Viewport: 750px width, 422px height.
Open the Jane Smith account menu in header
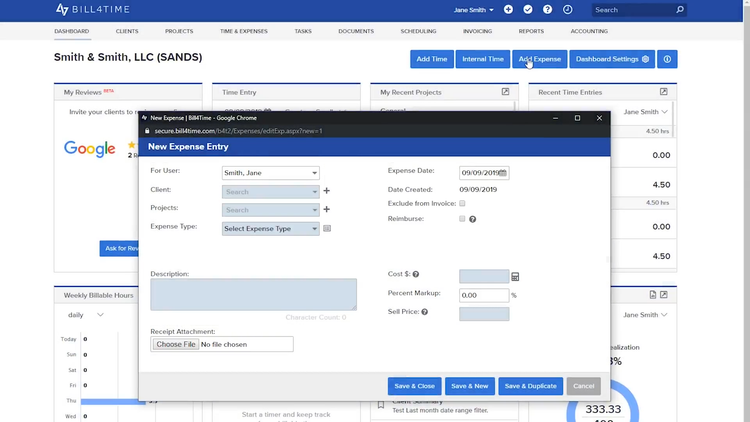(x=474, y=10)
